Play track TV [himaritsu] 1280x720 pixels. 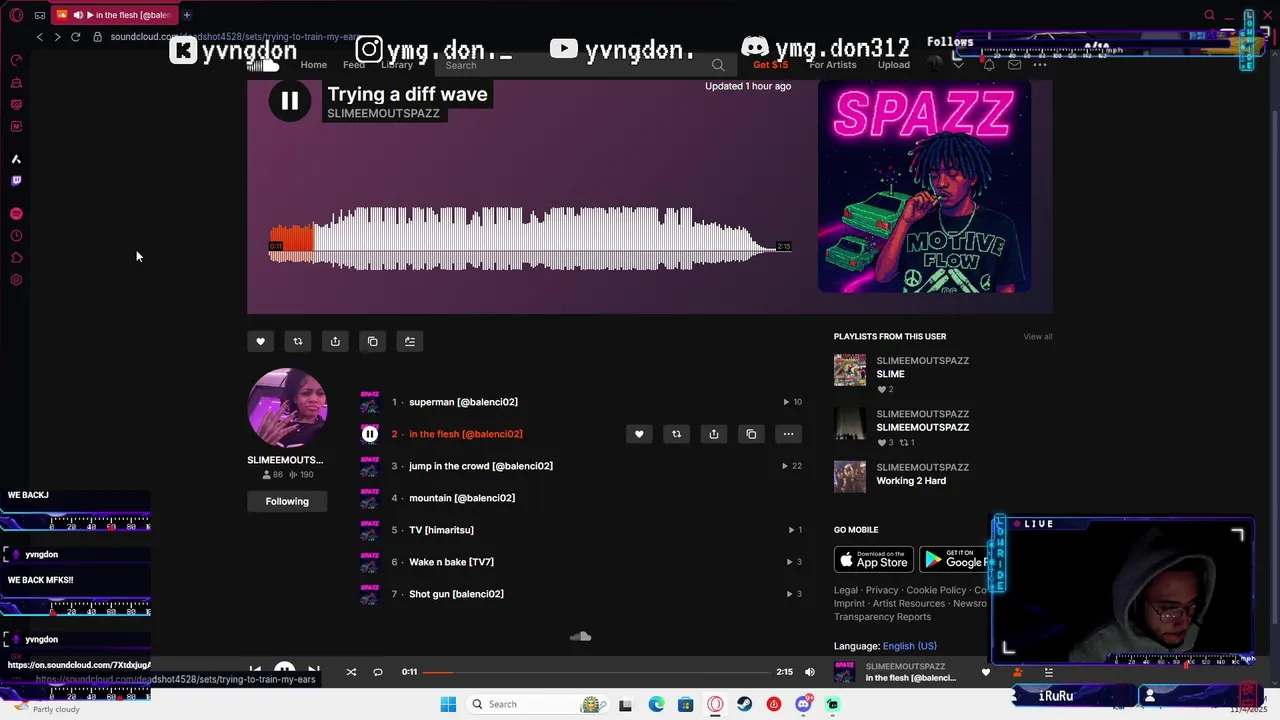coord(441,530)
